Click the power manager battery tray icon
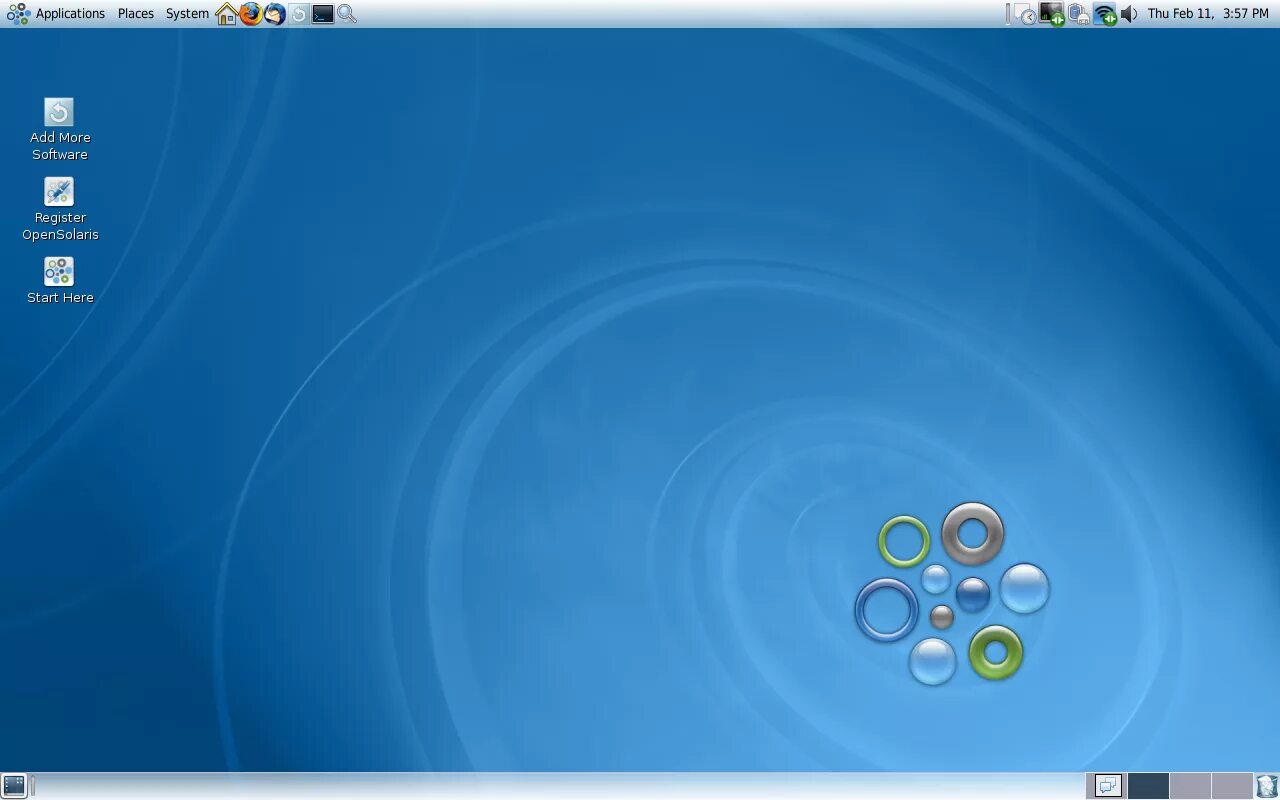This screenshot has width=1280, height=800. [x=1078, y=14]
